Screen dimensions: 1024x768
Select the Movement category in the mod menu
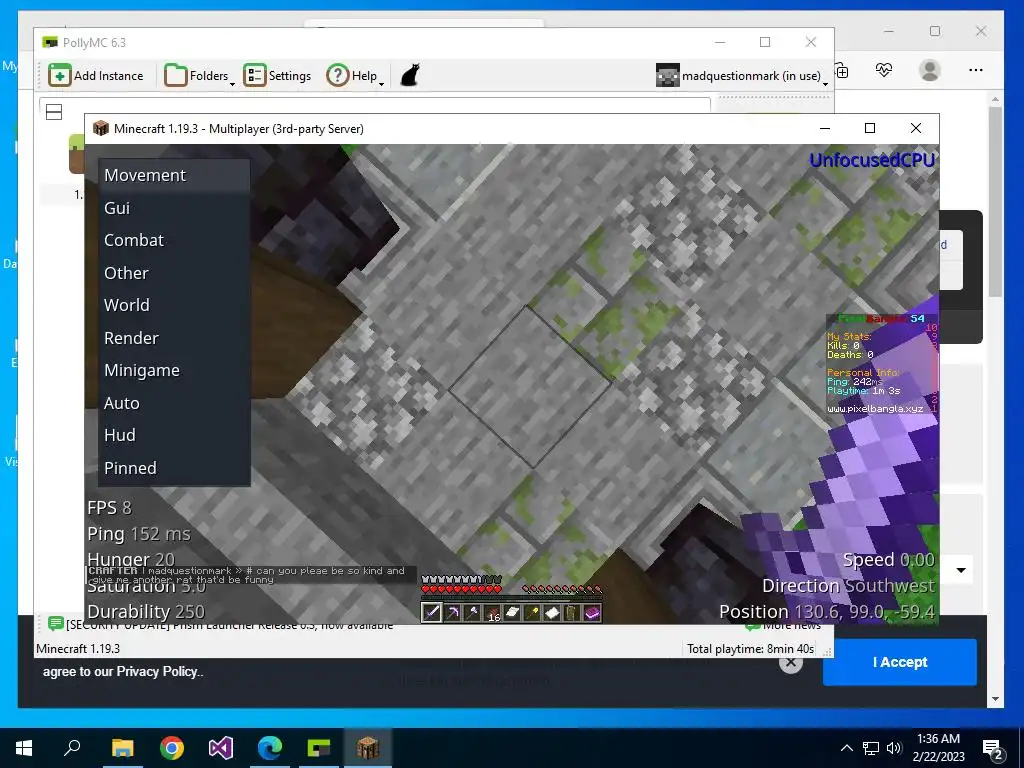[x=174, y=175]
